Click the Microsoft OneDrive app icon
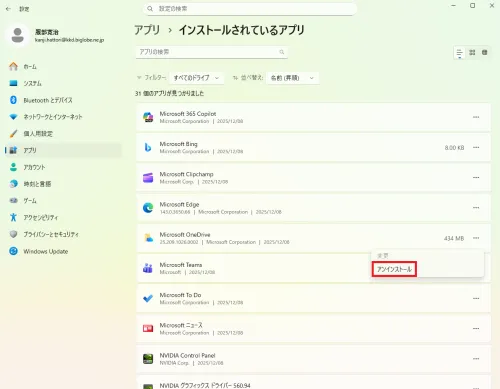 point(148,238)
